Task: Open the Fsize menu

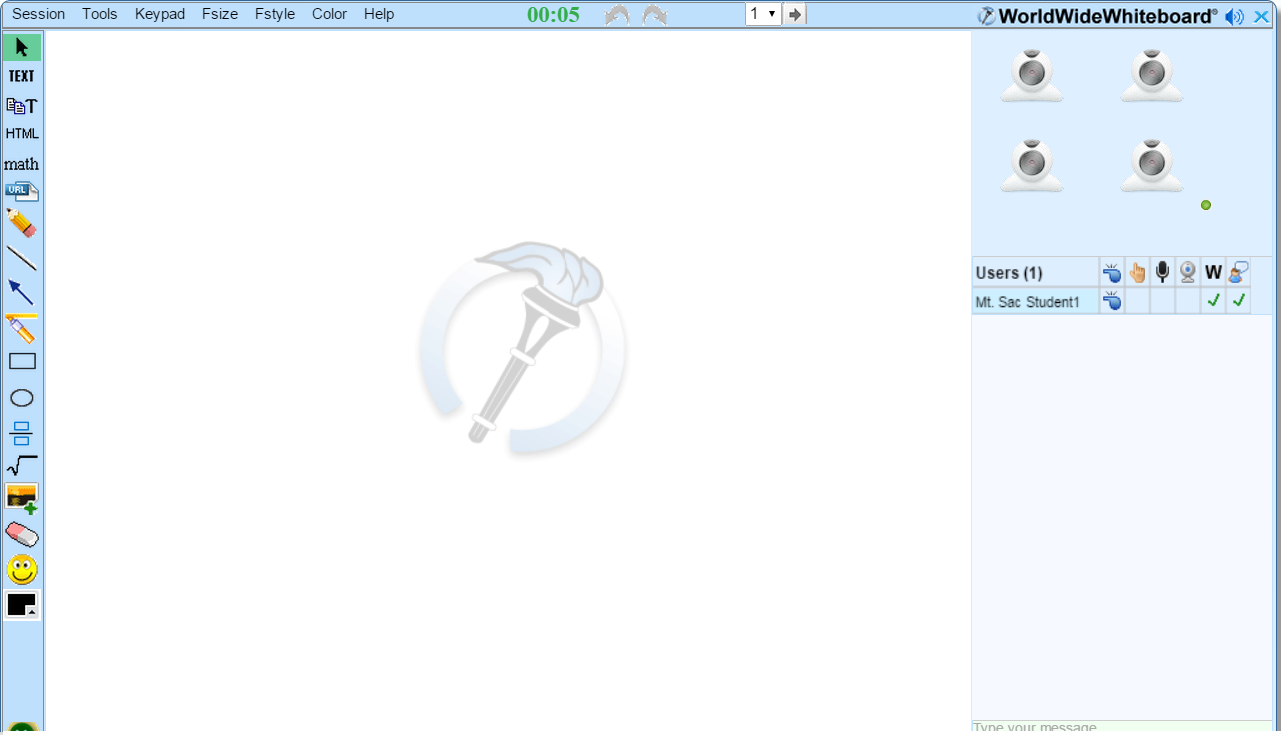Action: coord(220,14)
